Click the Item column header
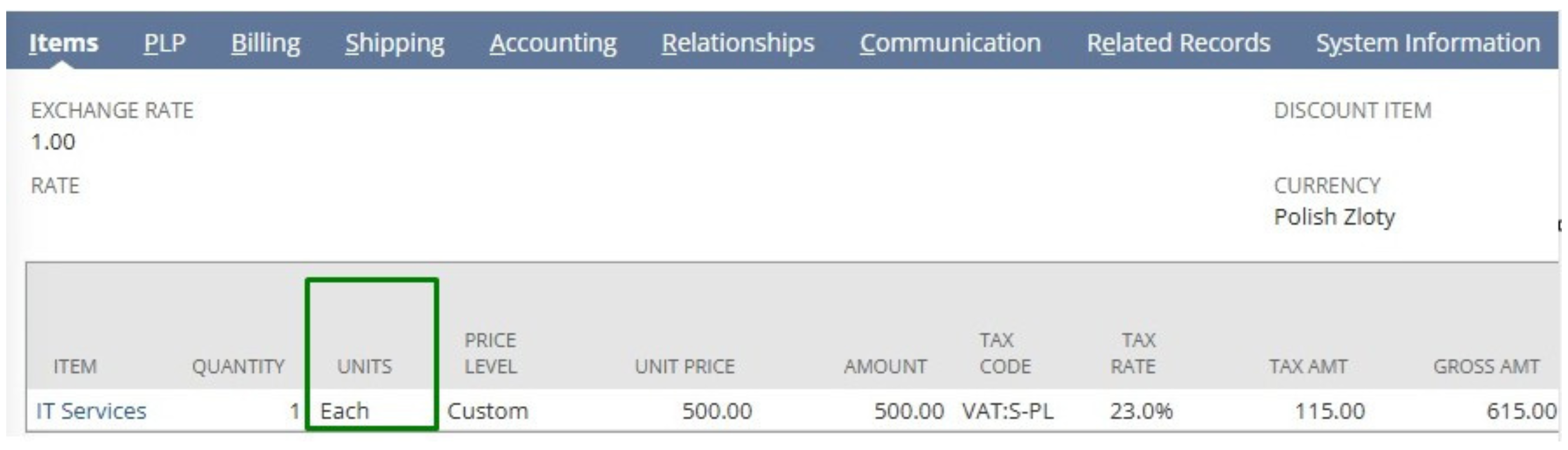Image resolution: width=1568 pixels, height=450 pixels. pos(75,366)
